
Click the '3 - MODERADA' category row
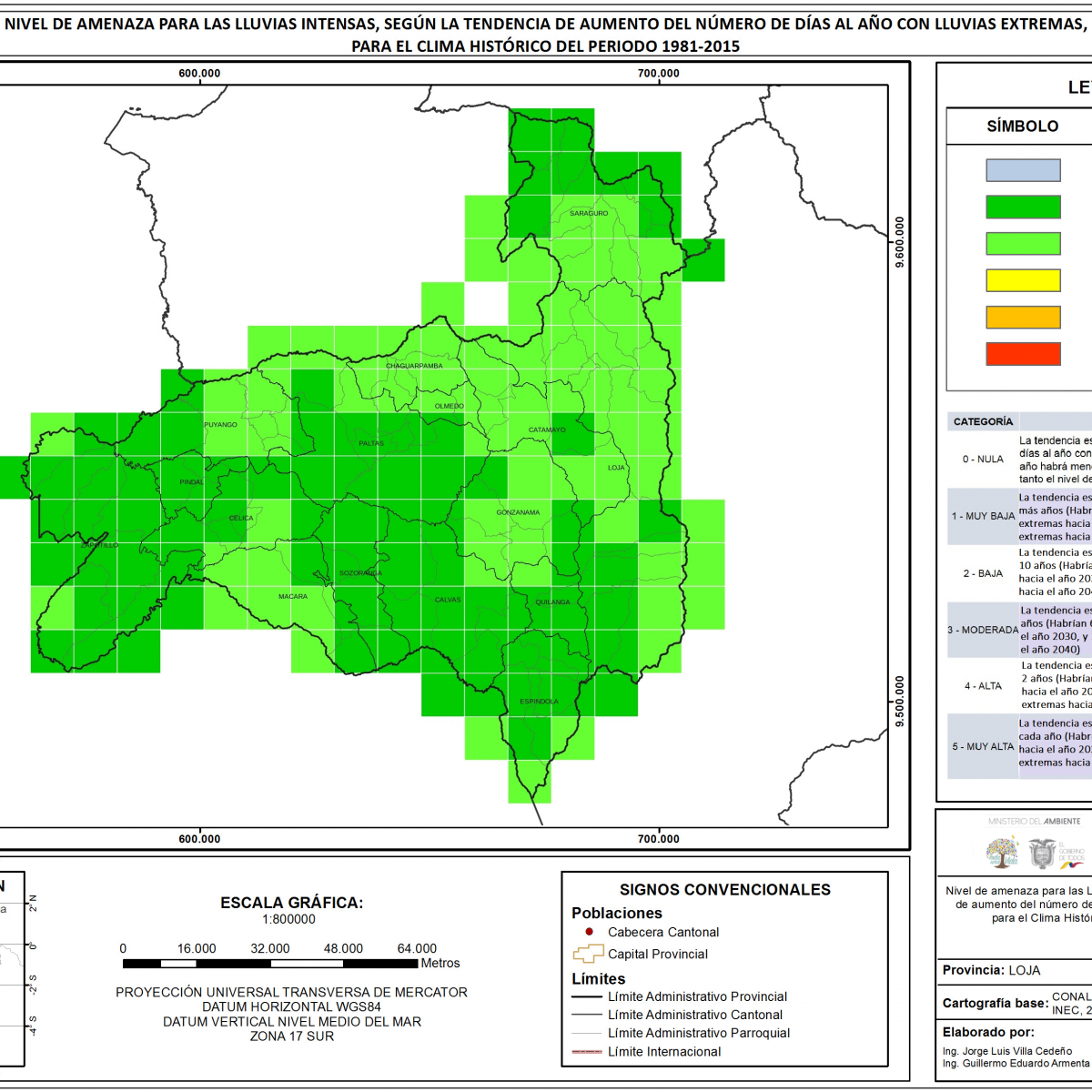click(1019, 630)
